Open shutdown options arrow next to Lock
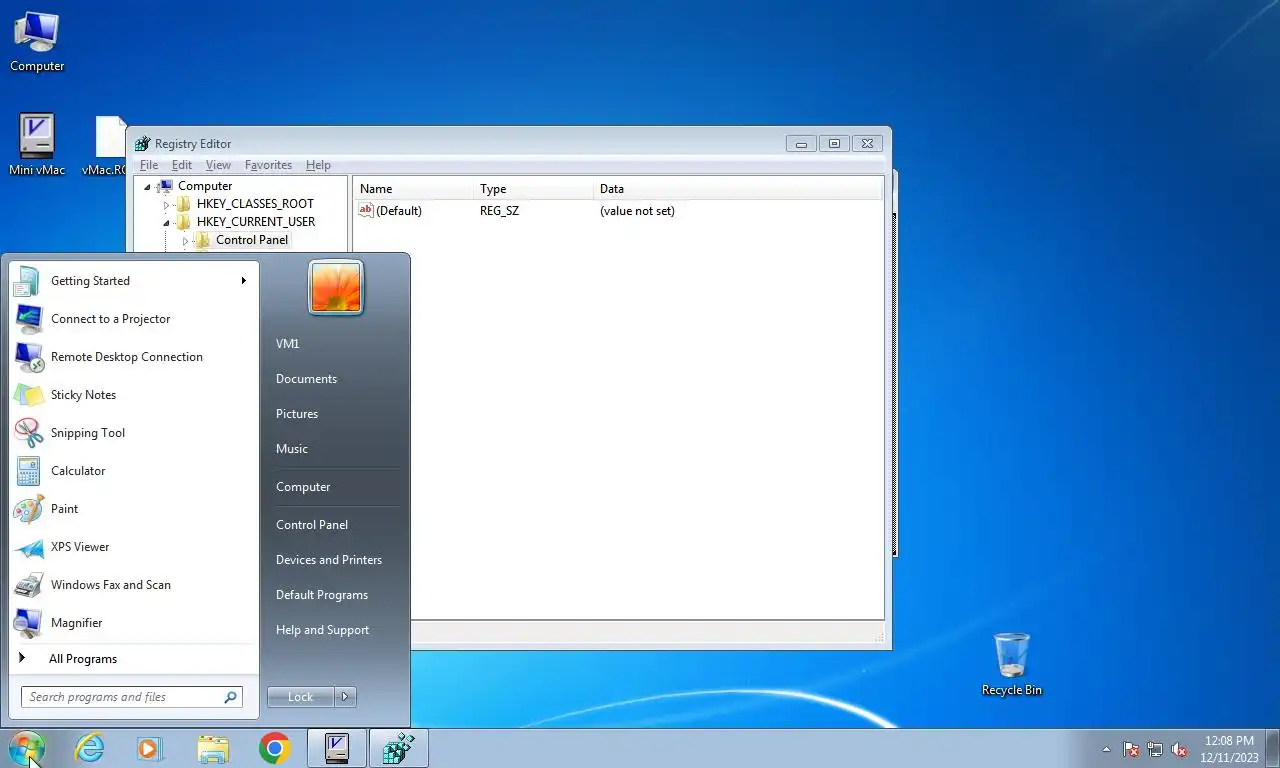The image size is (1280, 768). [x=345, y=697]
